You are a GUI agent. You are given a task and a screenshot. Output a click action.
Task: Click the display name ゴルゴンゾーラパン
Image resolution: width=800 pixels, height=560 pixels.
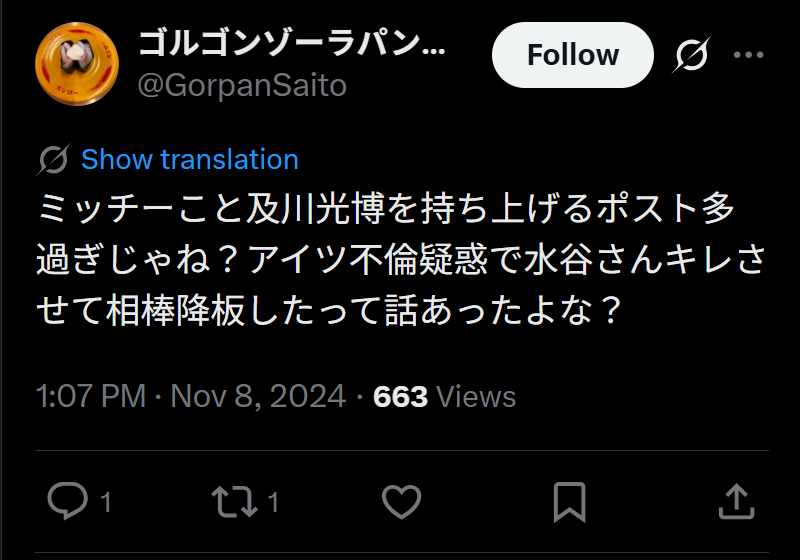coord(291,45)
